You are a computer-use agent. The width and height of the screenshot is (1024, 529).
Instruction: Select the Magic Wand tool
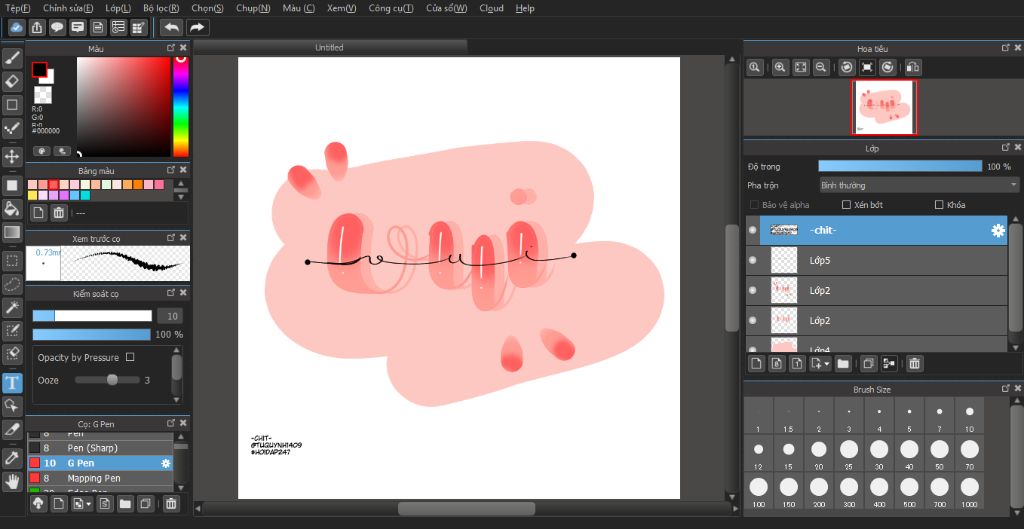(12, 307)
